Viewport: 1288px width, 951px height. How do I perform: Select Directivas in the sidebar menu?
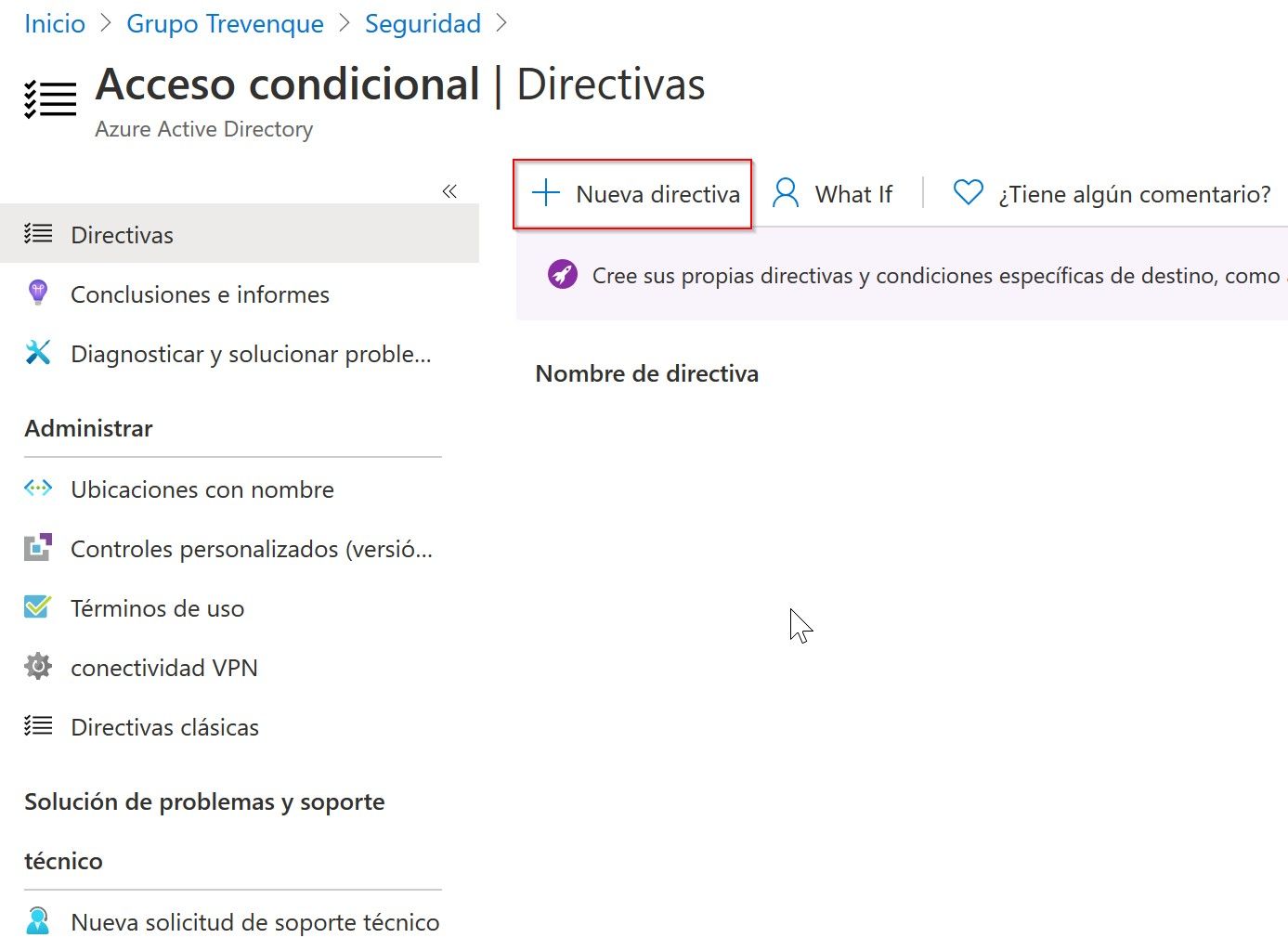122,234
